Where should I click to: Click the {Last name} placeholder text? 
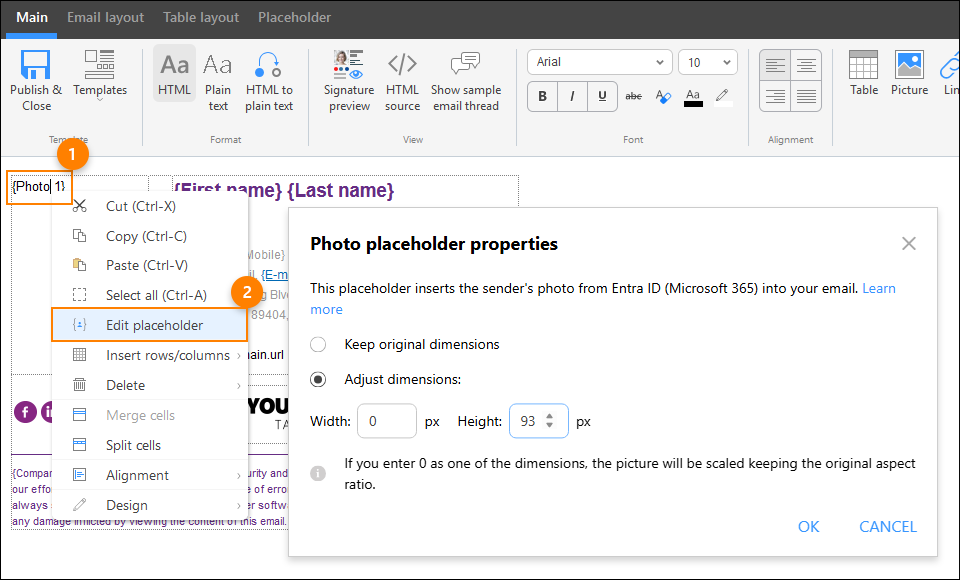(x=340, y=190)
